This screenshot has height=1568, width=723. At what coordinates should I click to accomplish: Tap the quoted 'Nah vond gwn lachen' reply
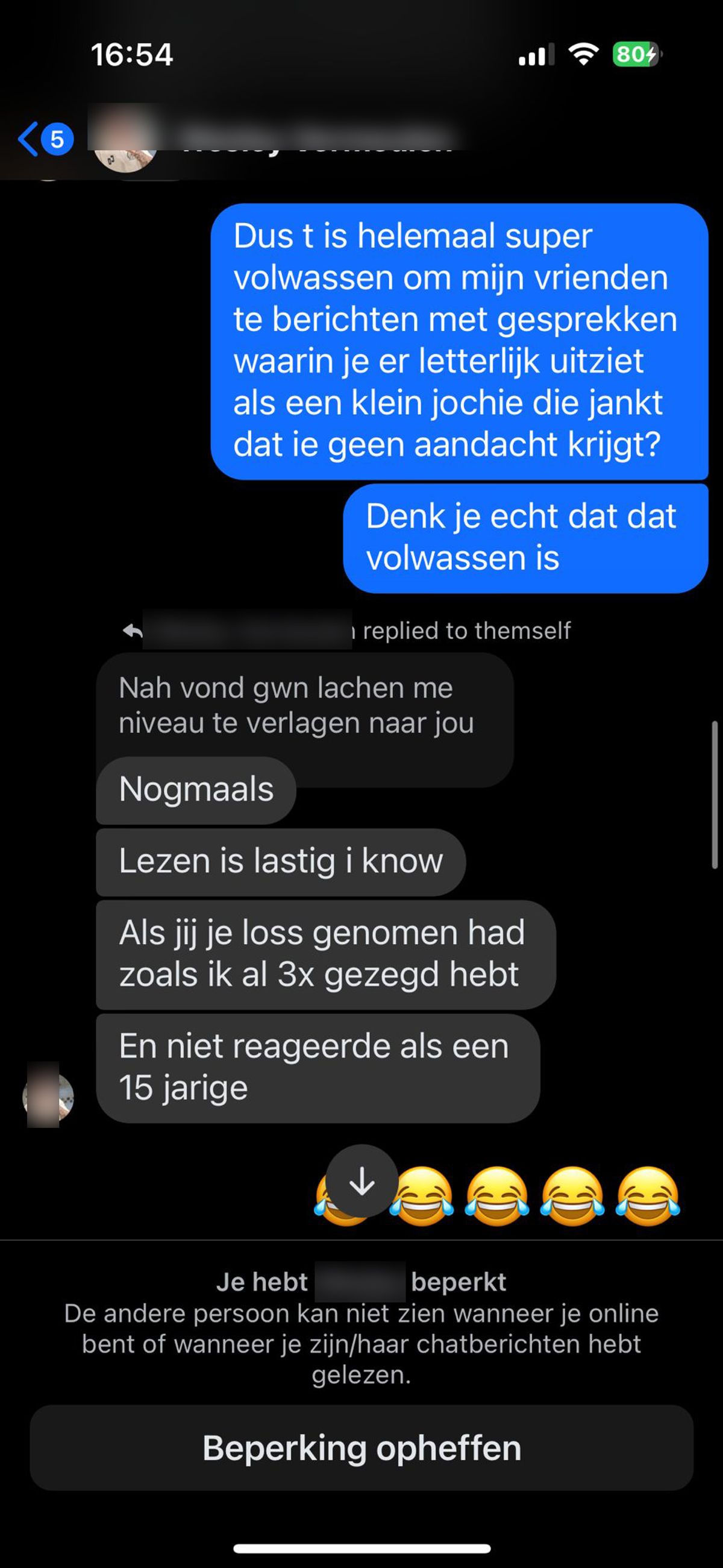pos(304,706)
